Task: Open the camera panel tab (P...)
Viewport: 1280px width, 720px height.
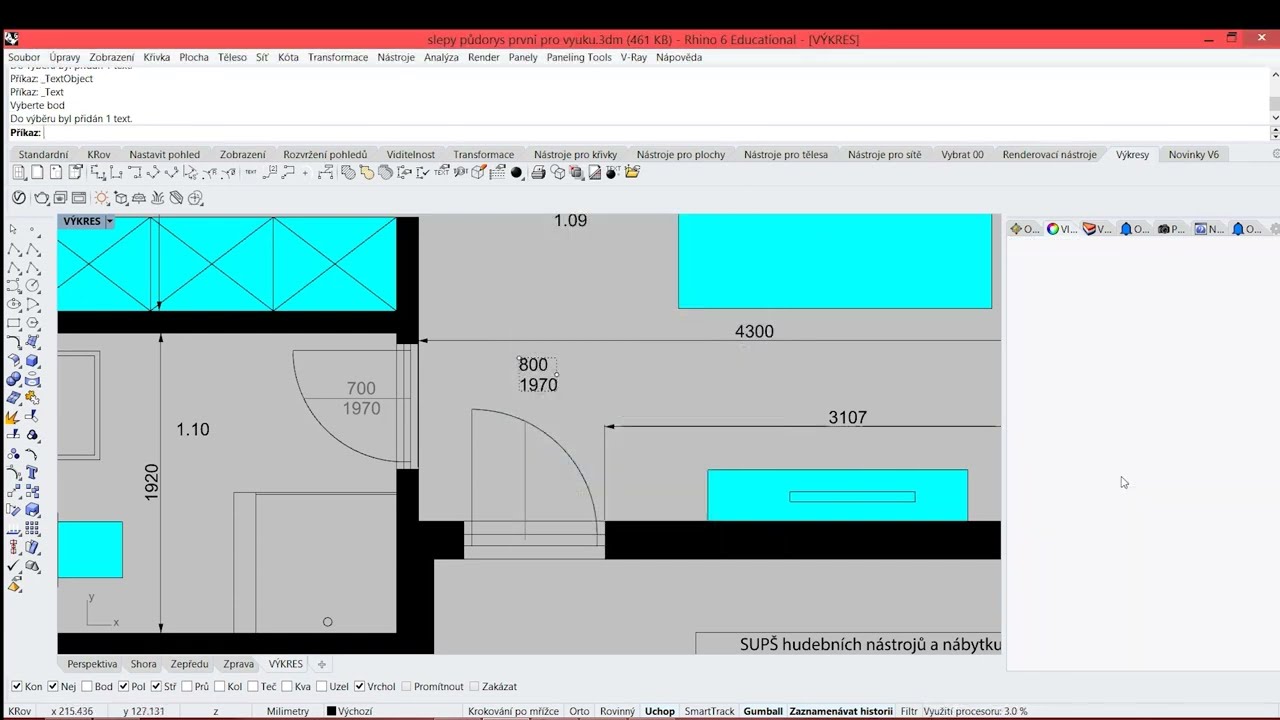Action: click(1171, 229)
